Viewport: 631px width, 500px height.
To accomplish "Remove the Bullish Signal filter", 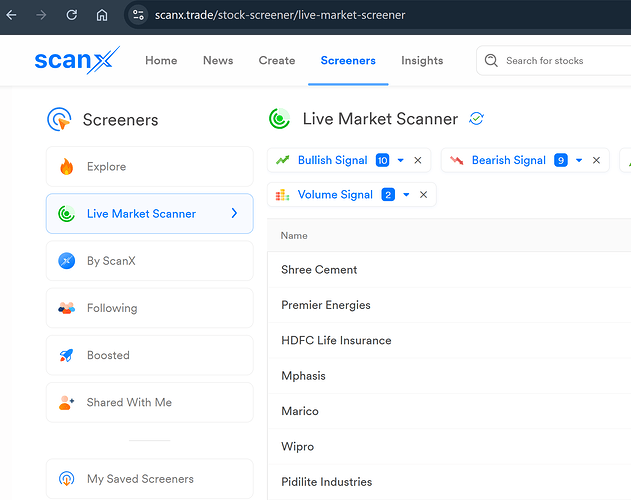I will 418,160.
